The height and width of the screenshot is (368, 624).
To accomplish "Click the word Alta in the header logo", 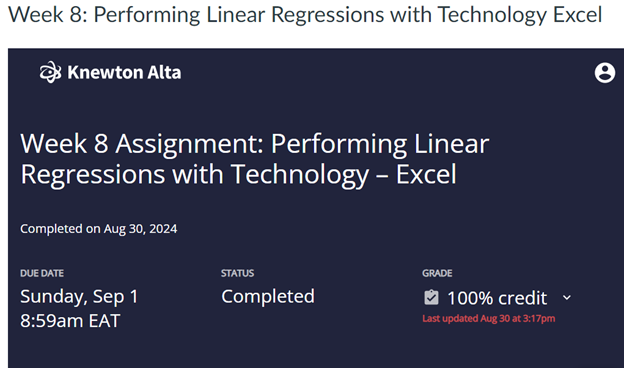I will pos(164,72).
